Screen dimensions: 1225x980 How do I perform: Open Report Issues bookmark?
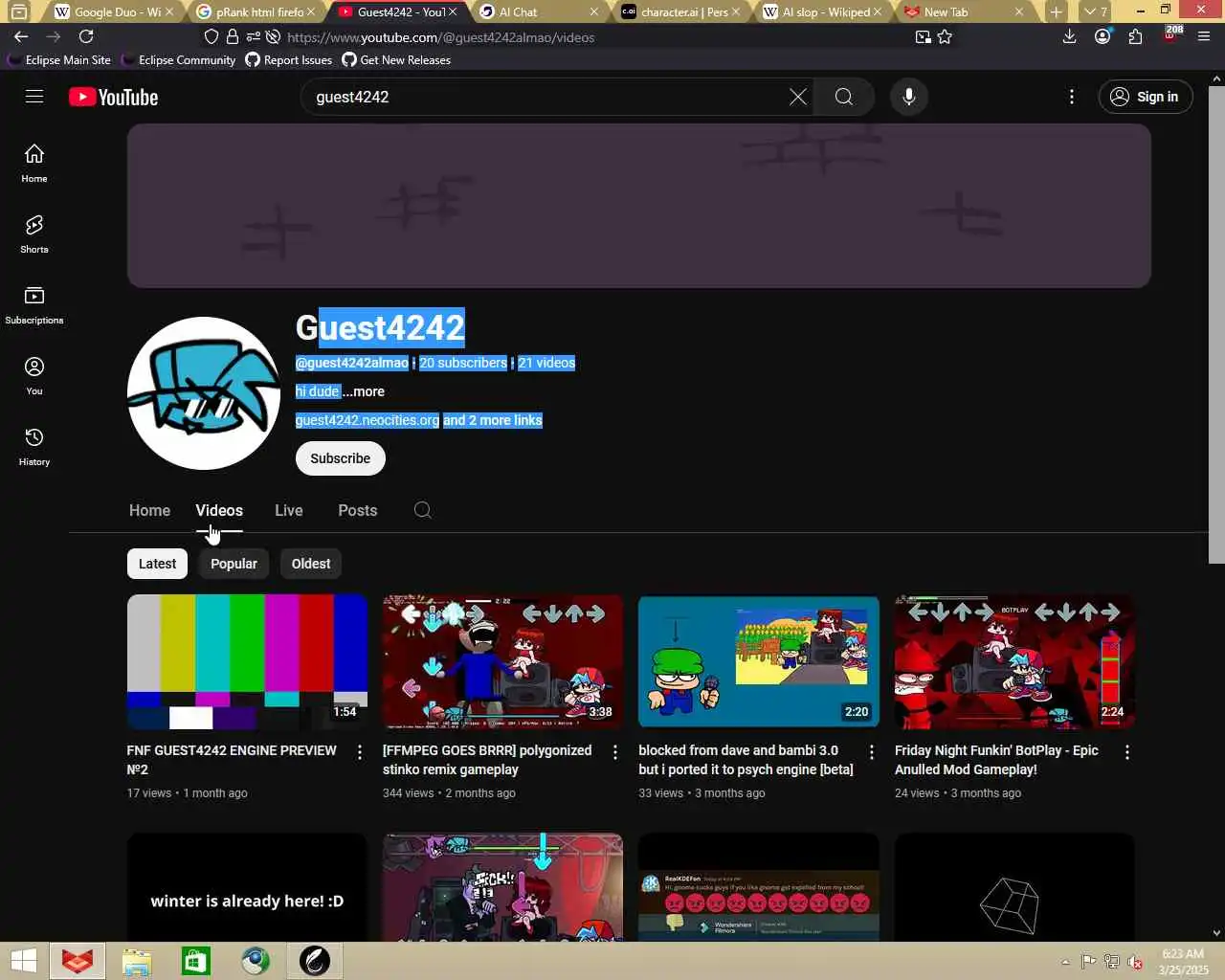click(289, 59)
